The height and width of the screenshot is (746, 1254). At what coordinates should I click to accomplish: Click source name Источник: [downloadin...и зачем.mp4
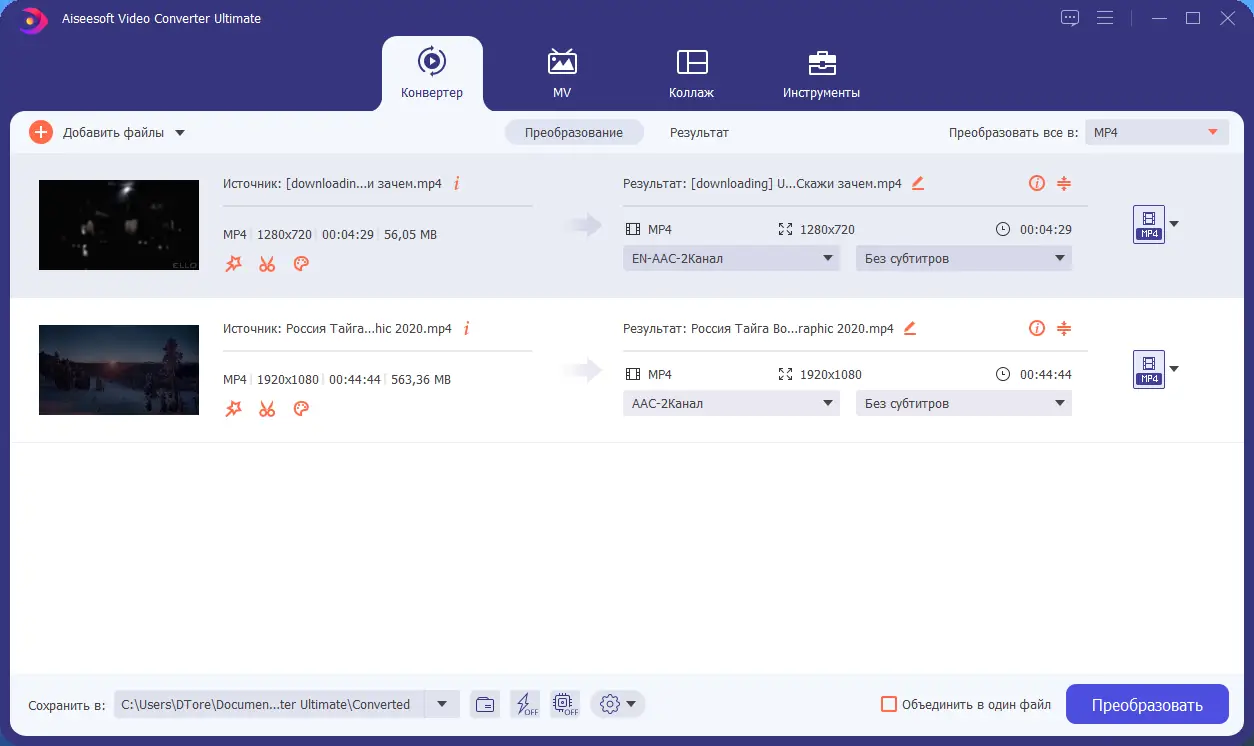point(332,183)
